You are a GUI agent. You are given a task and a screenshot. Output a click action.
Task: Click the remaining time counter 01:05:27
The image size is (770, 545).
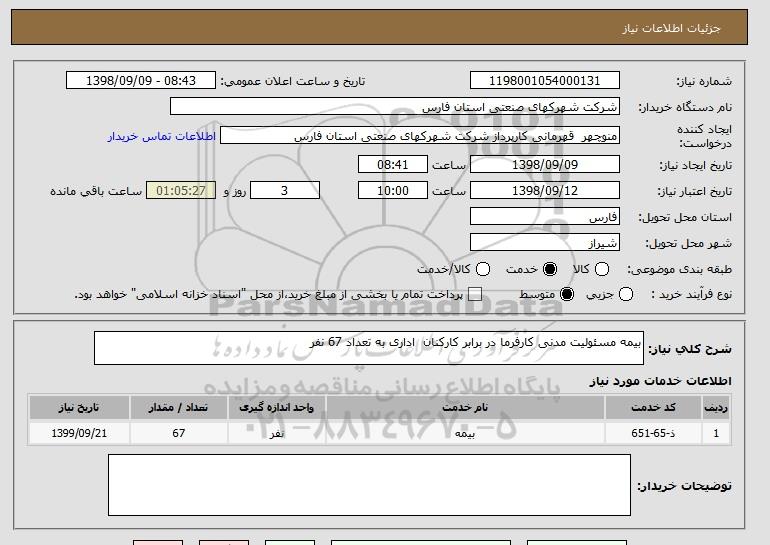click(x=181, y=191)
